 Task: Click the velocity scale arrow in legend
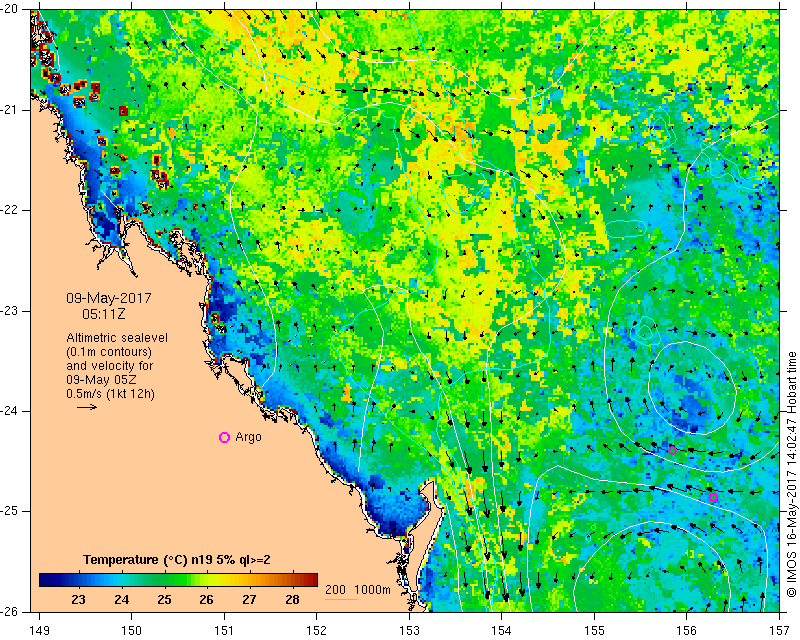click(87, 407)
